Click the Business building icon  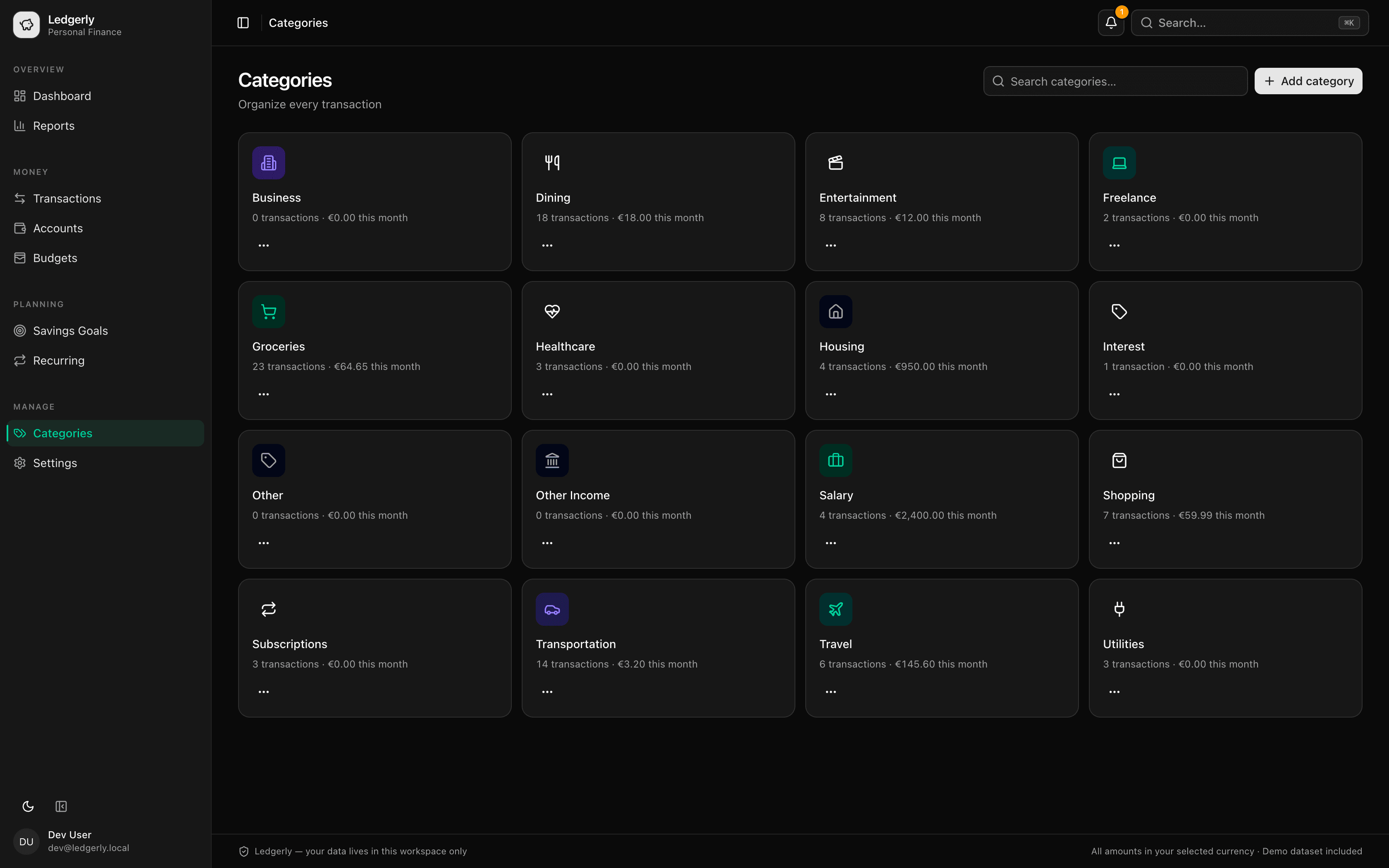point(269,163)
